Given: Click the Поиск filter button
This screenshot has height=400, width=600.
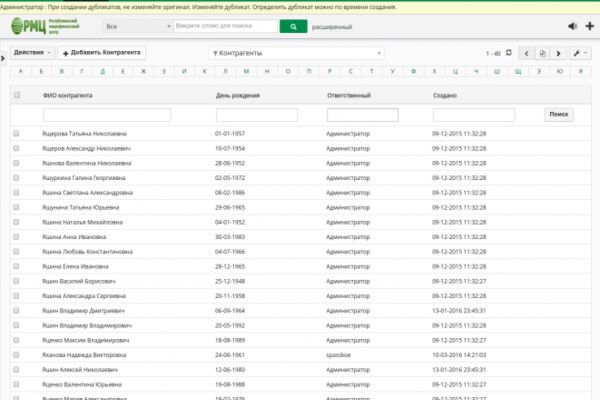Looking at the screenshot, I should click(x=559, y=114).
